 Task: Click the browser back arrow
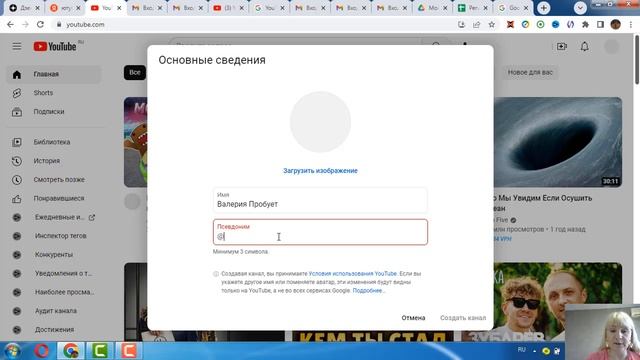[10, 24]
